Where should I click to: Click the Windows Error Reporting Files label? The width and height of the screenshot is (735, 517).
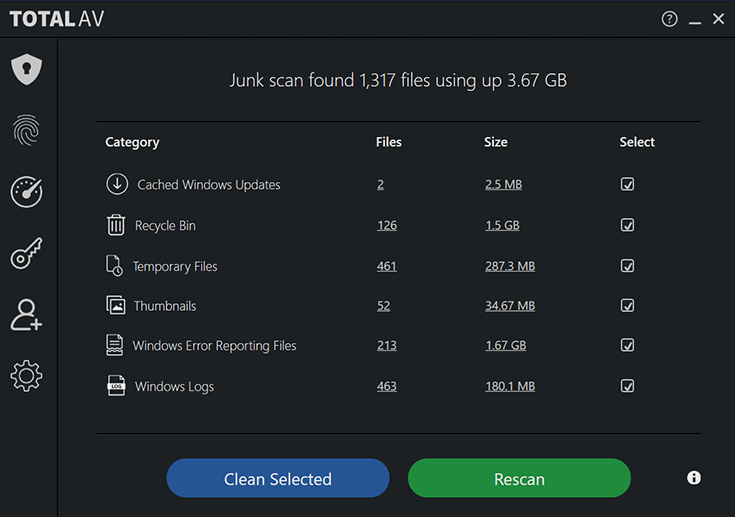[214, 346]
